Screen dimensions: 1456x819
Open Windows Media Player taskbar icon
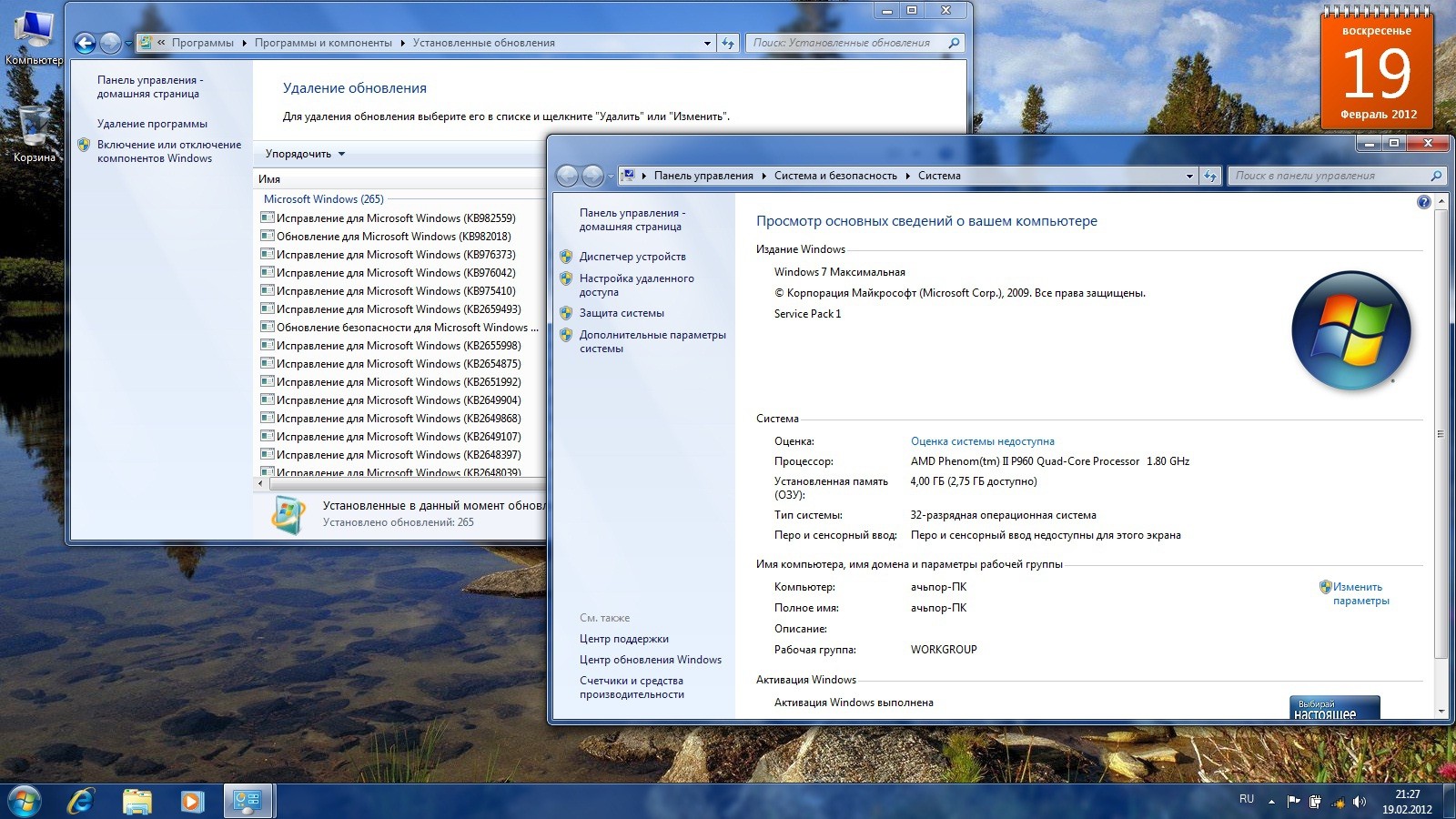point(192,801)
